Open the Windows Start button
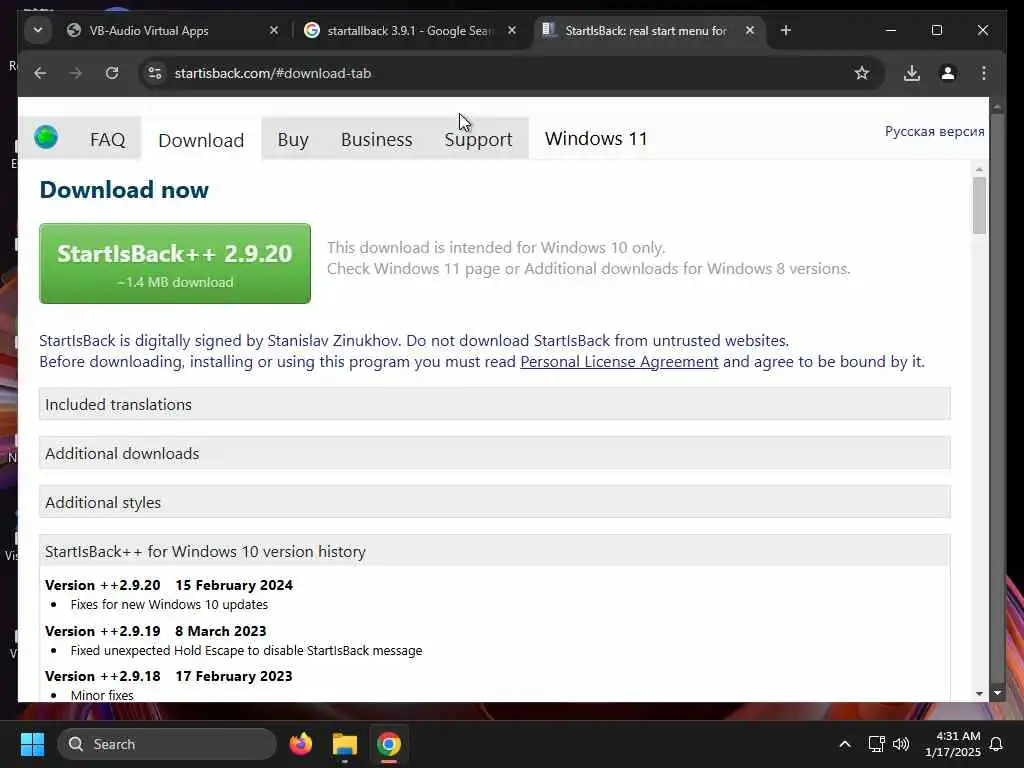This screenshot has width=1024, height=768. (x=32, y=744)
